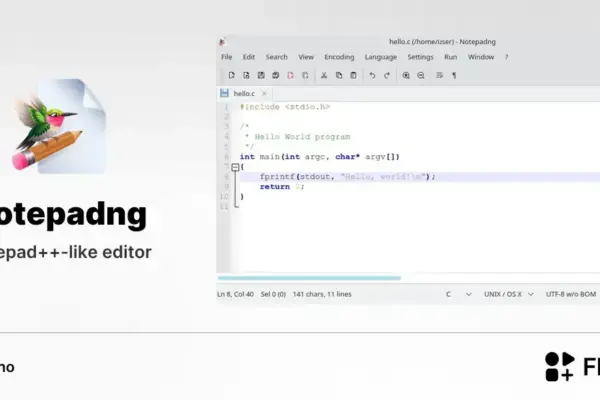Click the Open file toolbar icon
The image size is (600, 400).
(x=246, y=75)
